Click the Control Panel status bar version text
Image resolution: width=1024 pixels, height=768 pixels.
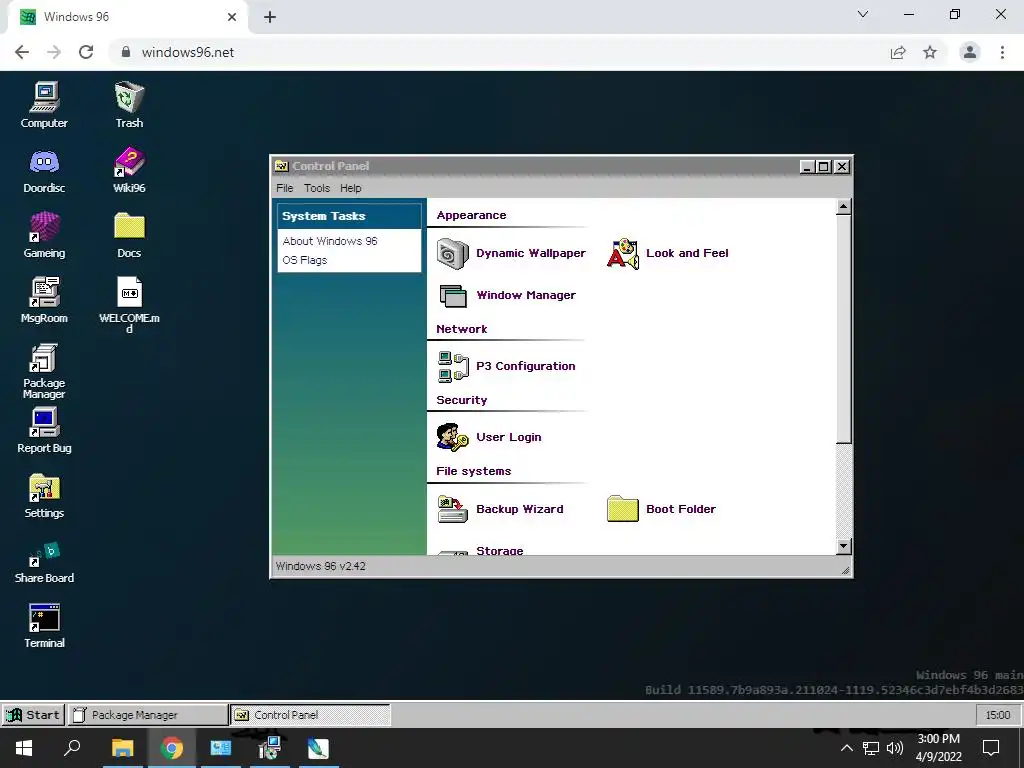tap(321, 566)
